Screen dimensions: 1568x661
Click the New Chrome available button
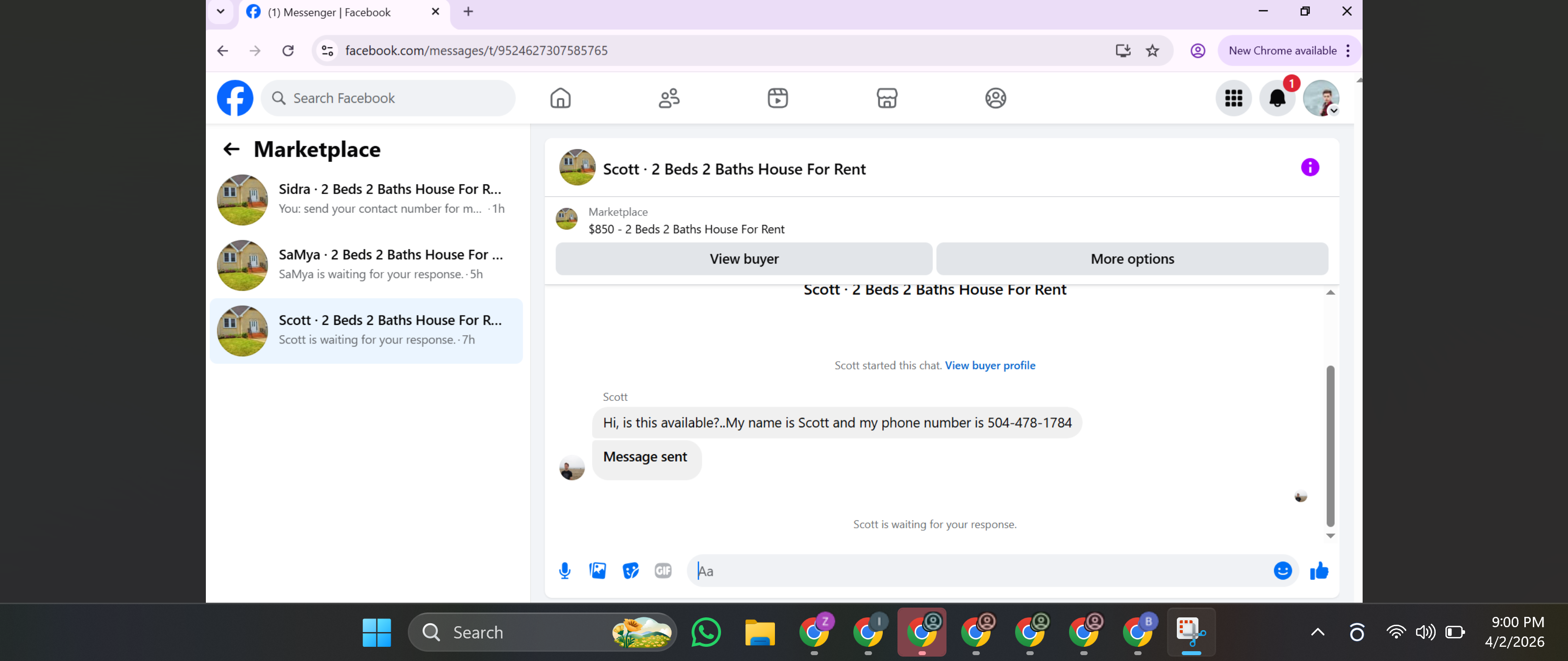pyautogui.click(x=1282, y=50)
